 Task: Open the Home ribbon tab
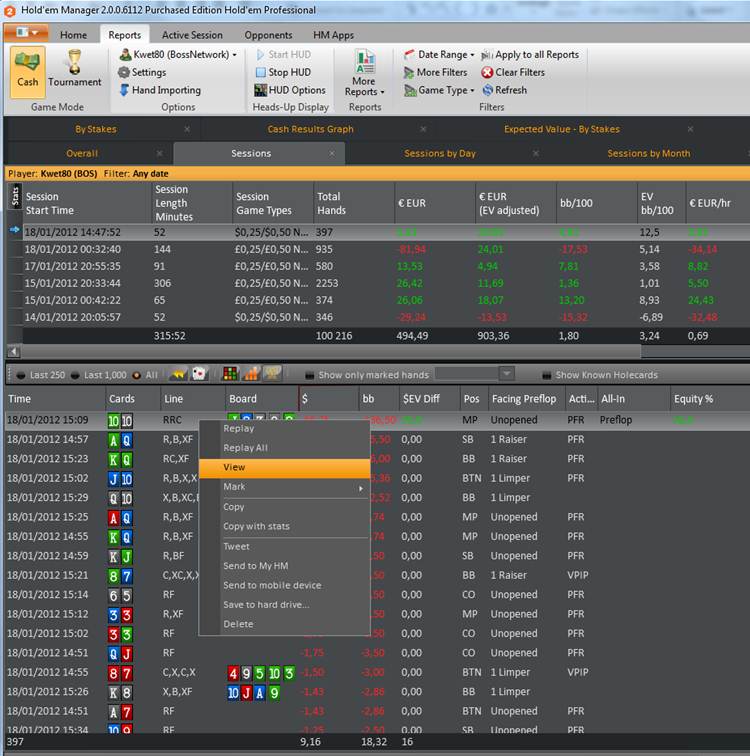pyautogui.click(x=73, y=35)
